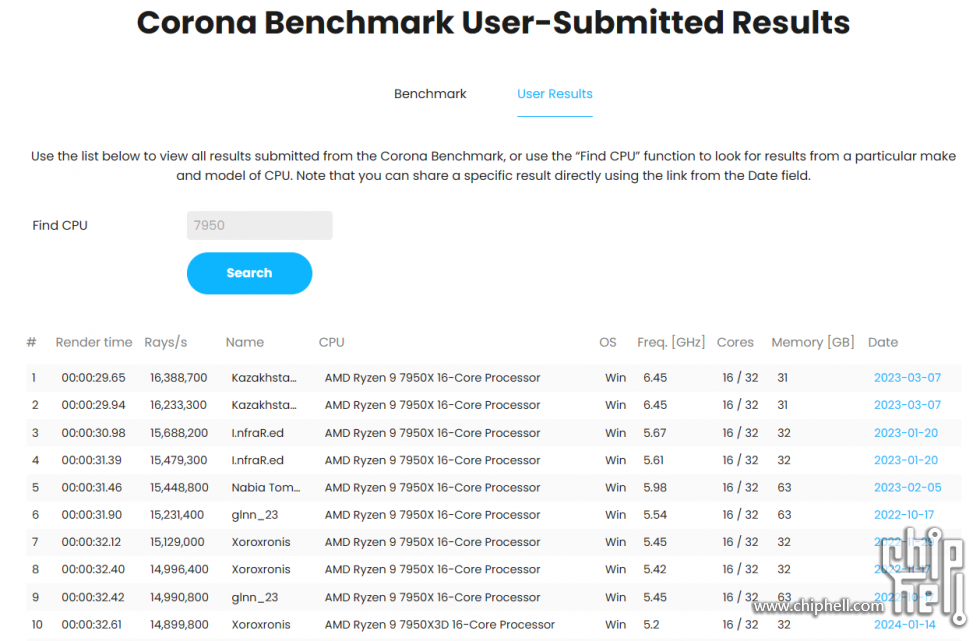980x641 pixels.
Task: Click the Cores column header
Action: click(735, 342)
